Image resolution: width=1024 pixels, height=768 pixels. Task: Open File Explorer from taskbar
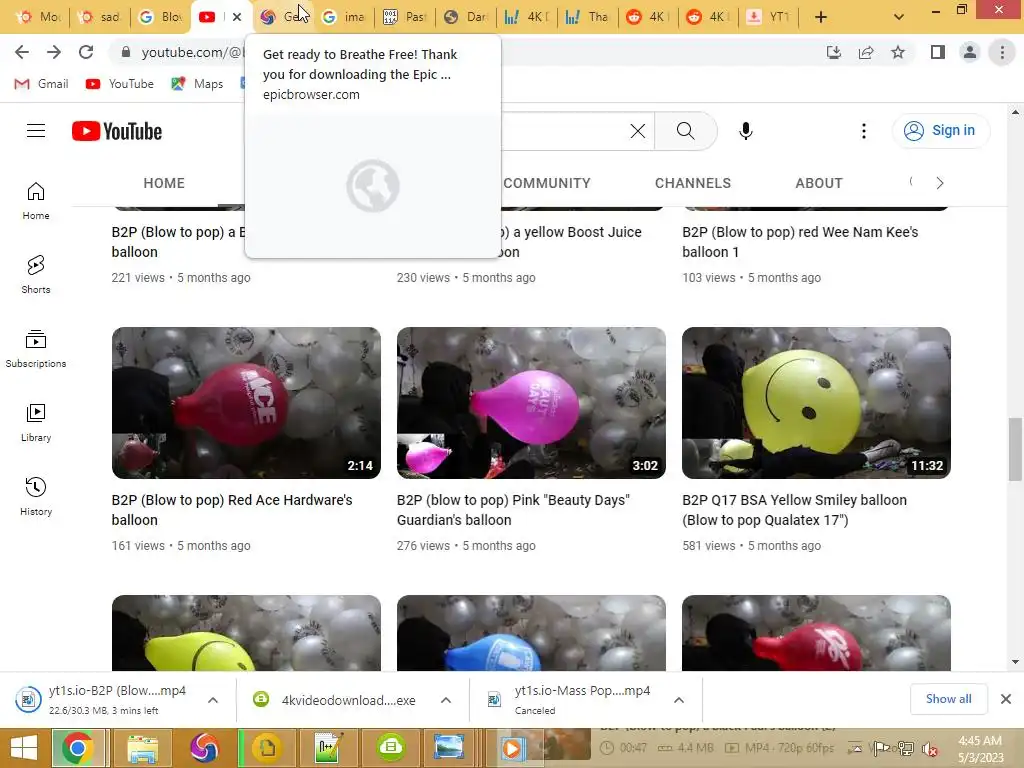(x=142, y=748)
